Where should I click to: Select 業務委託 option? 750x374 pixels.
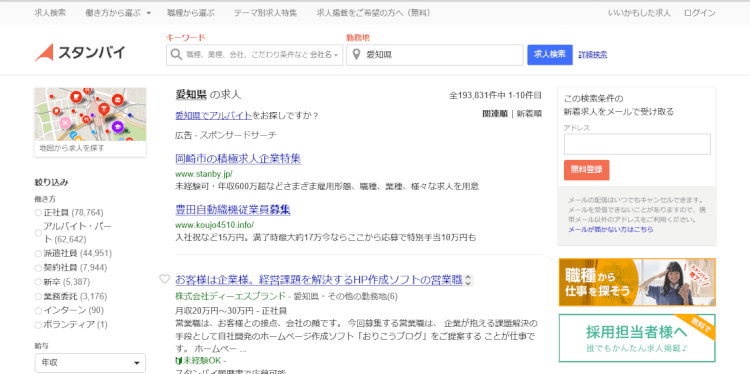[38, 297]
